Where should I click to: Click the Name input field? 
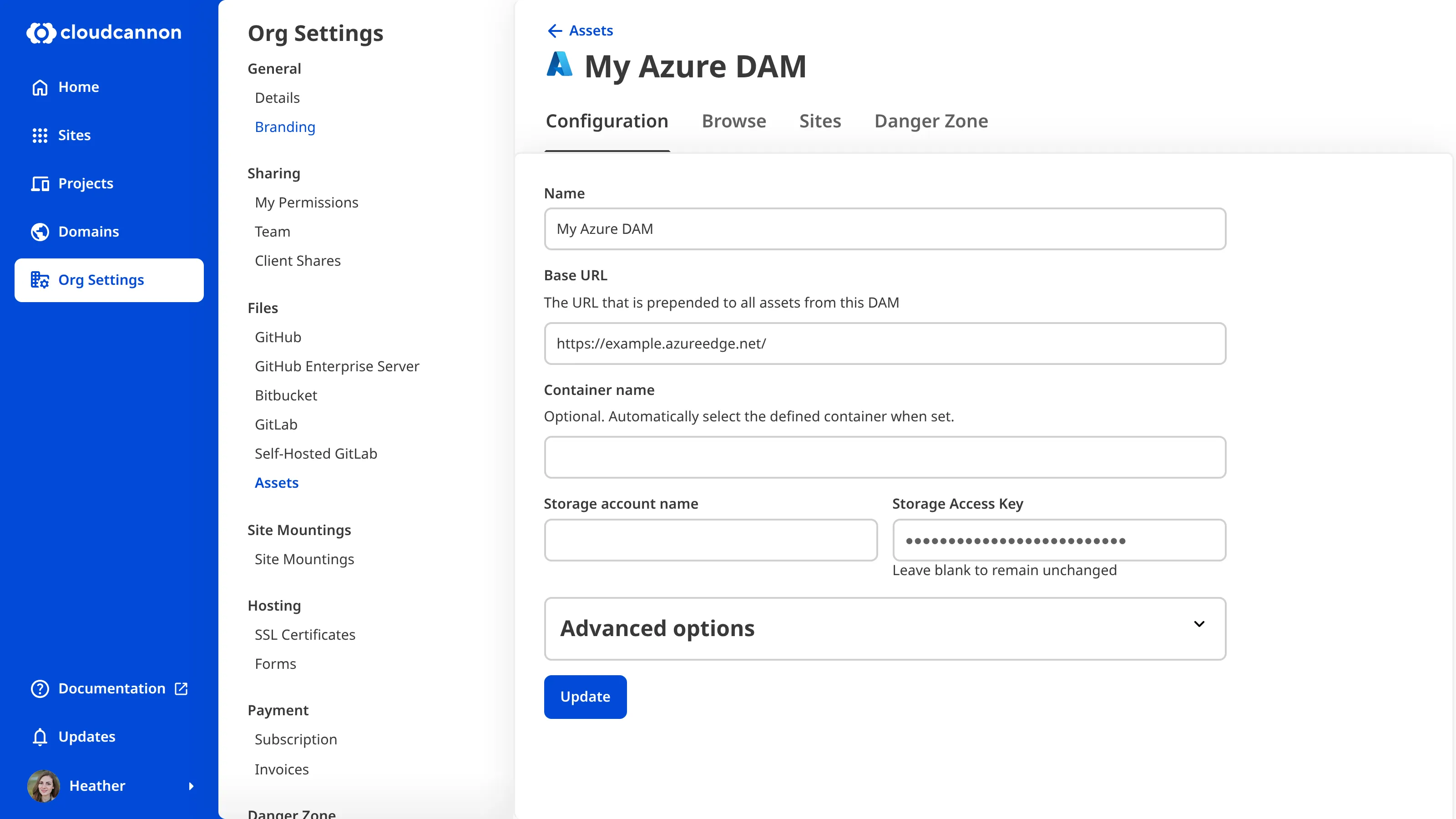pyautogui.click(x=885, y=229)
